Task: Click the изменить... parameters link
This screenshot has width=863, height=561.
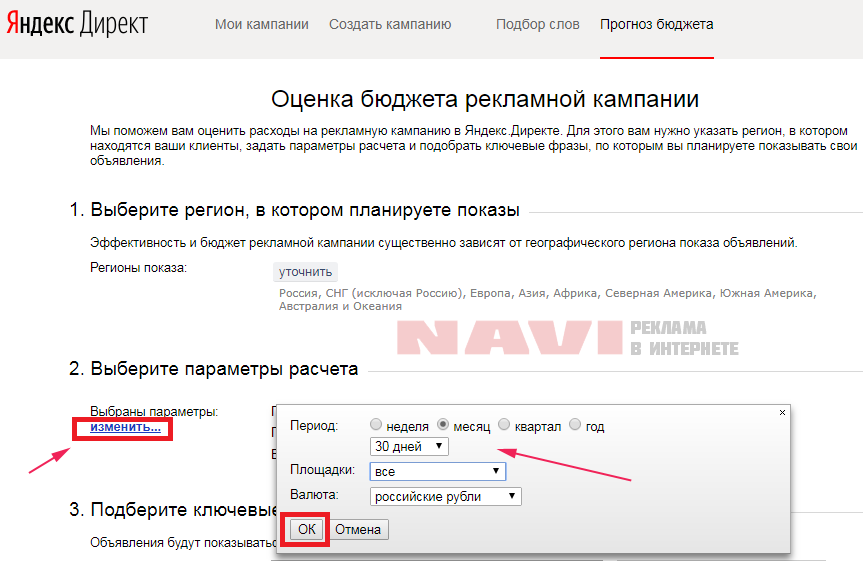Action: (125, 427)
